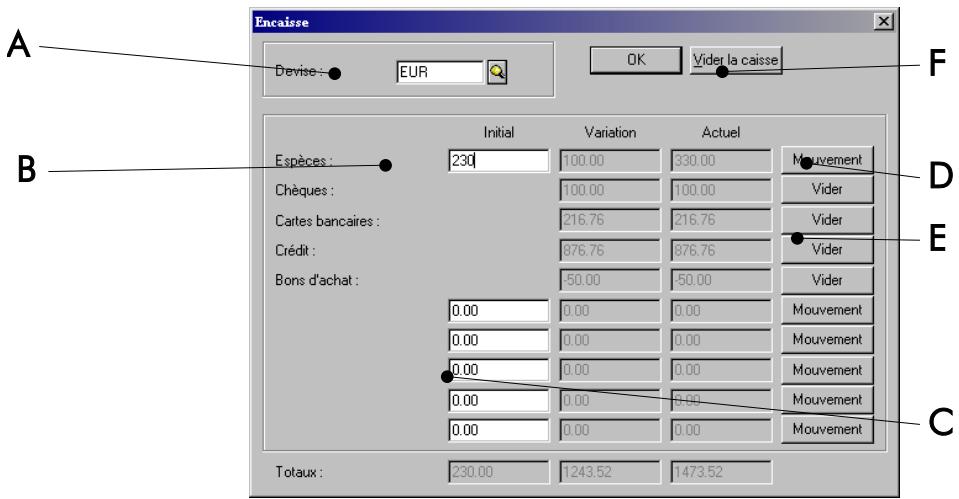Click Vider button for Chèques
Viewport: 959px width, 499px height.
pos(827,190)
